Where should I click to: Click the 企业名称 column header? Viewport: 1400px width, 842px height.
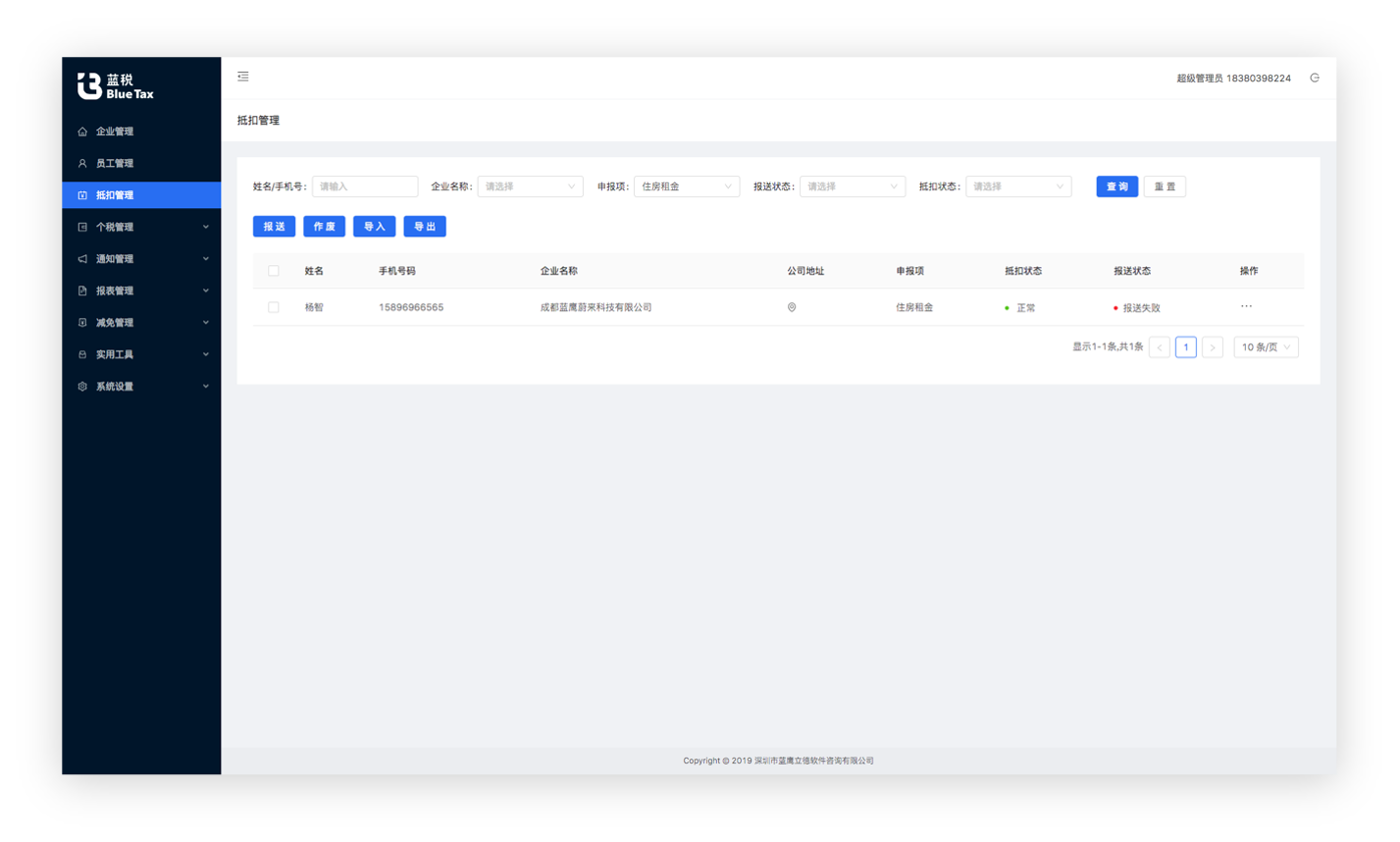point(558,271)
